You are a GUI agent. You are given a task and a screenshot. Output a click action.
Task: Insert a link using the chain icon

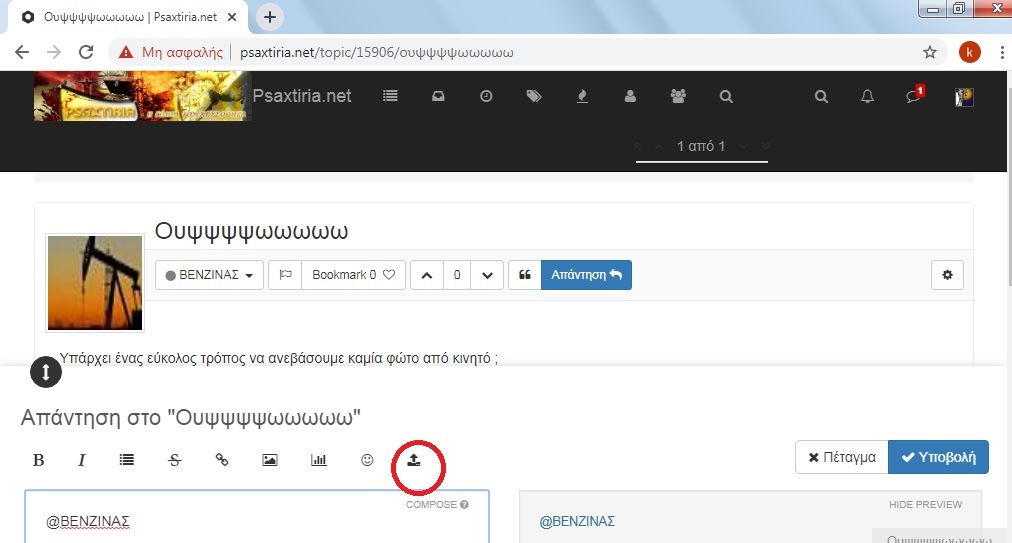point(222,460)
